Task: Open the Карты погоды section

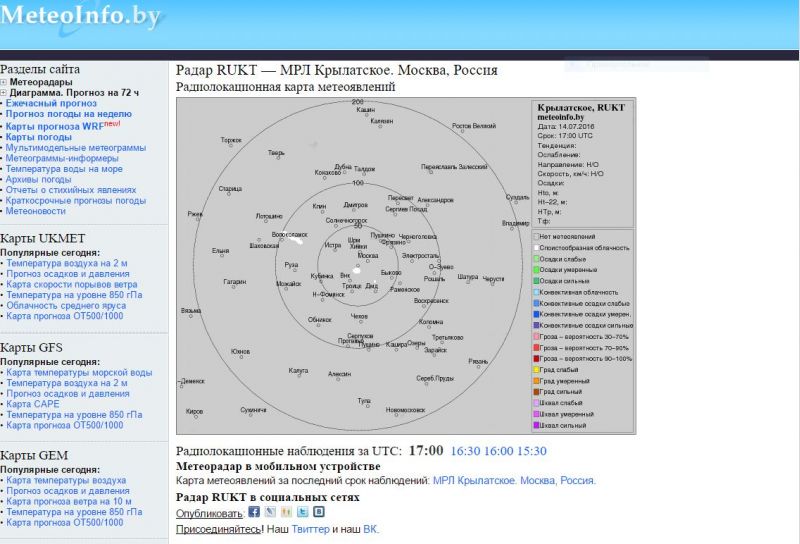Action: point(39,137)
